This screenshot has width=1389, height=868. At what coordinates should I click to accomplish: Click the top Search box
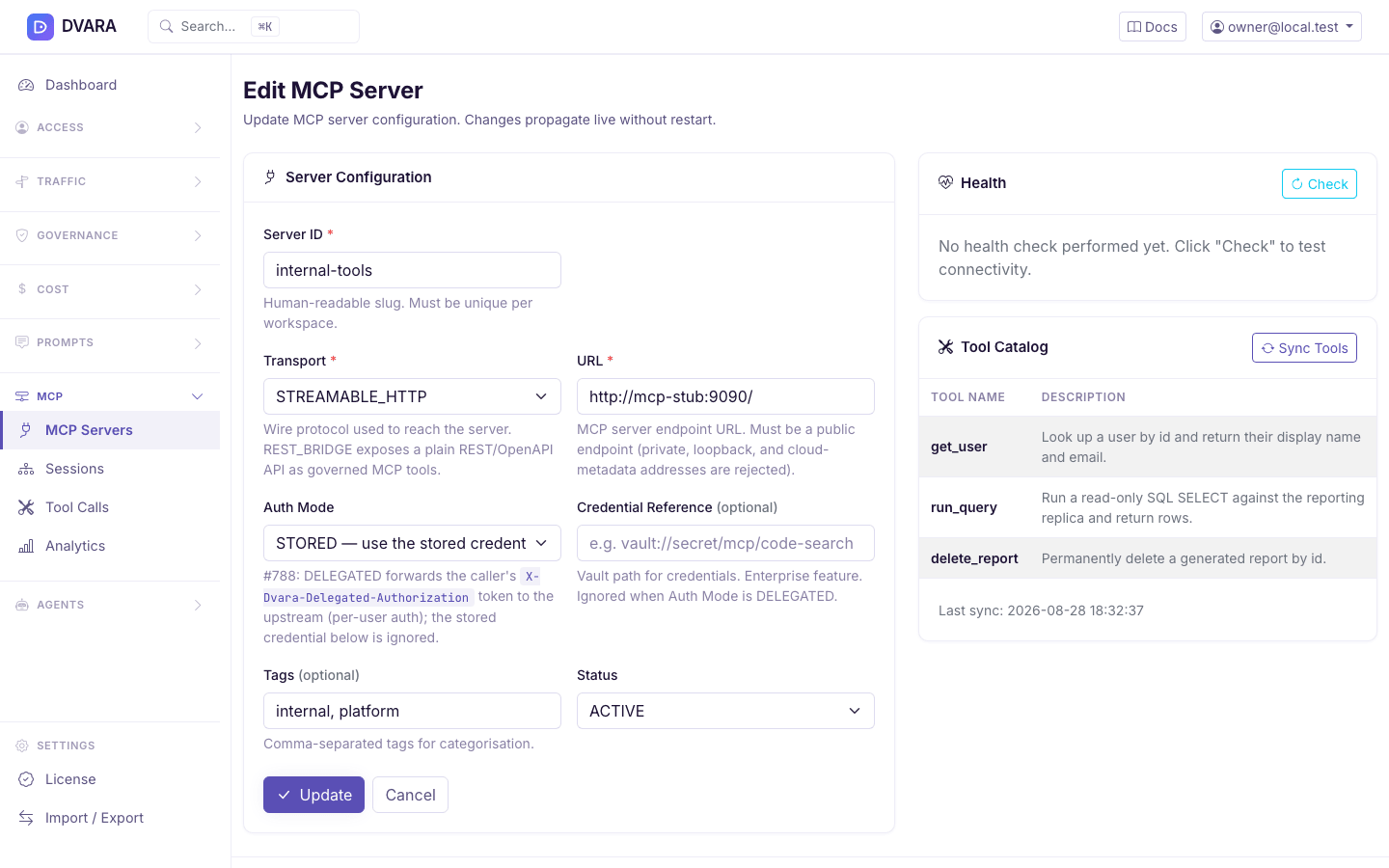point(254,27)
